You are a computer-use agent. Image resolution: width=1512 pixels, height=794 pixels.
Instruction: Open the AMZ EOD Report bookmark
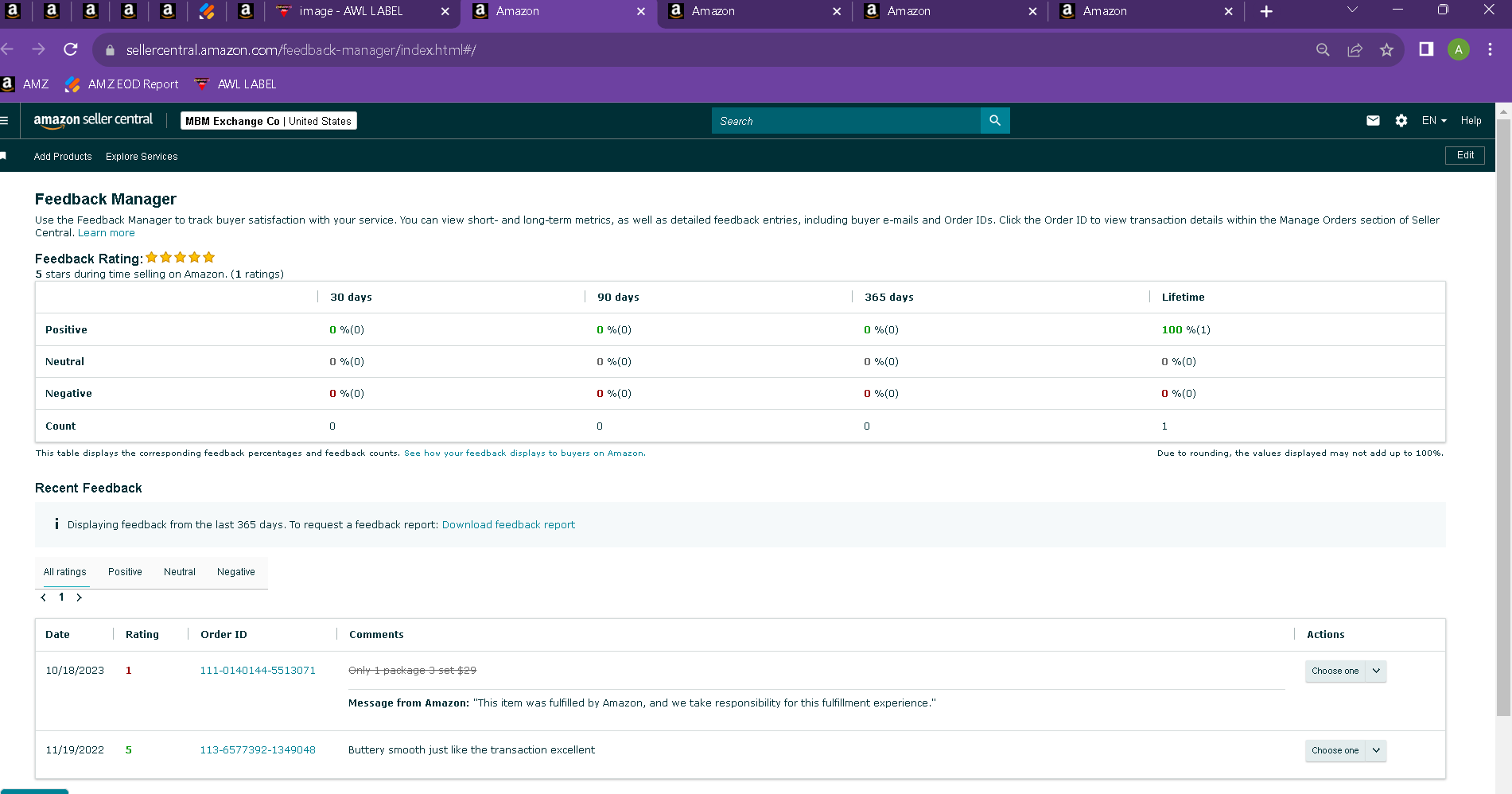(122, 84)
